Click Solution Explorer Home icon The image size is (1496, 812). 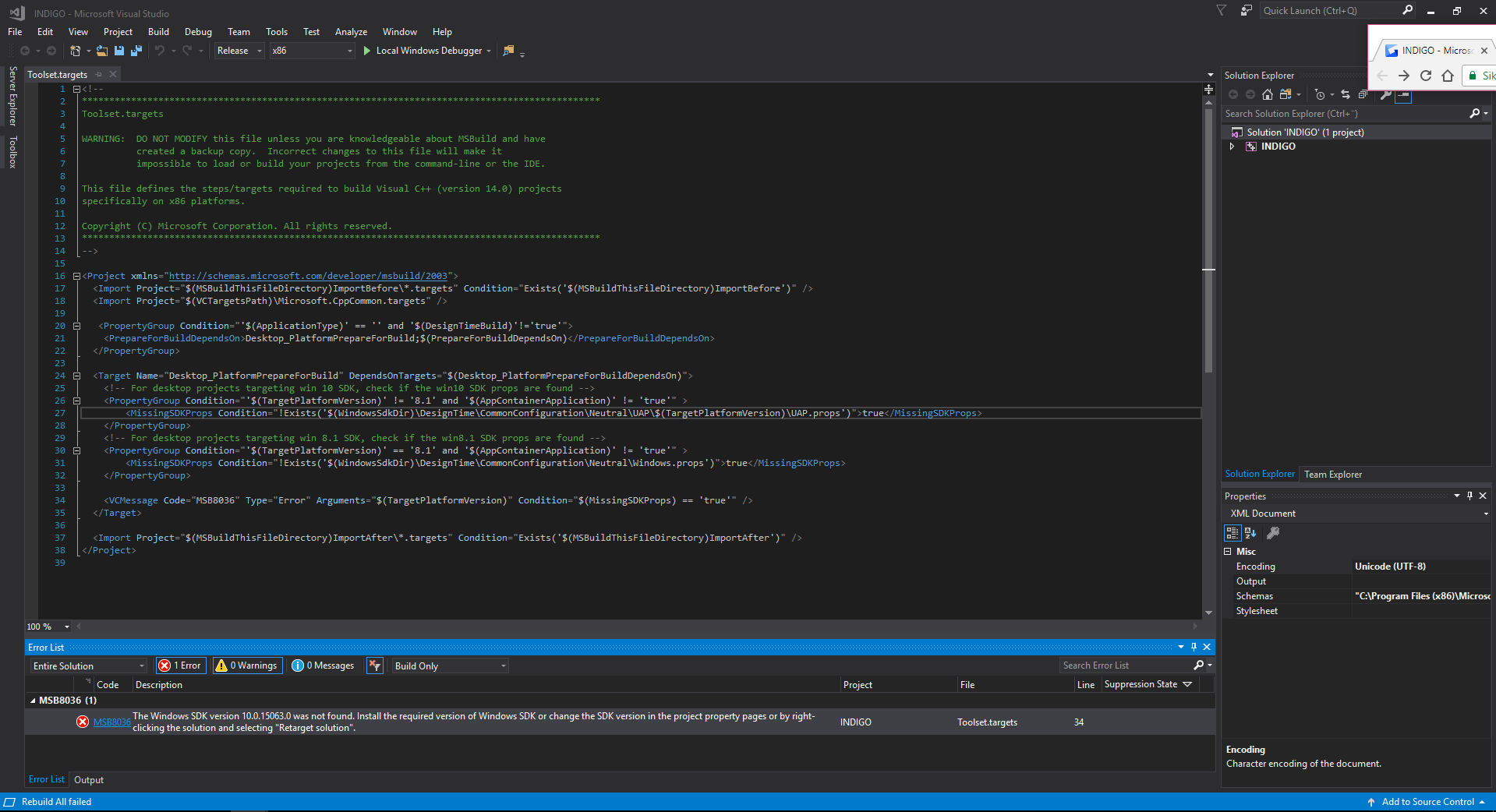[x=1268, y=94]
